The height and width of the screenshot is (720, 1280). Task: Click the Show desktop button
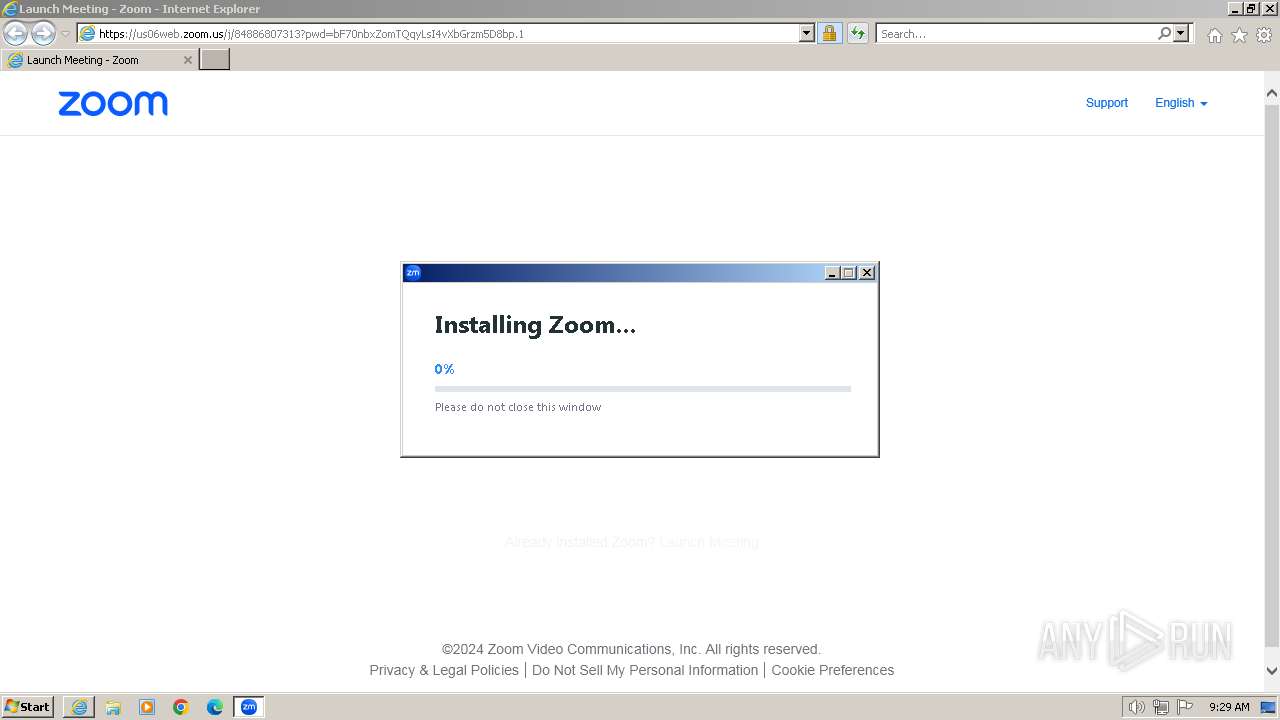tap(1268, 707)
